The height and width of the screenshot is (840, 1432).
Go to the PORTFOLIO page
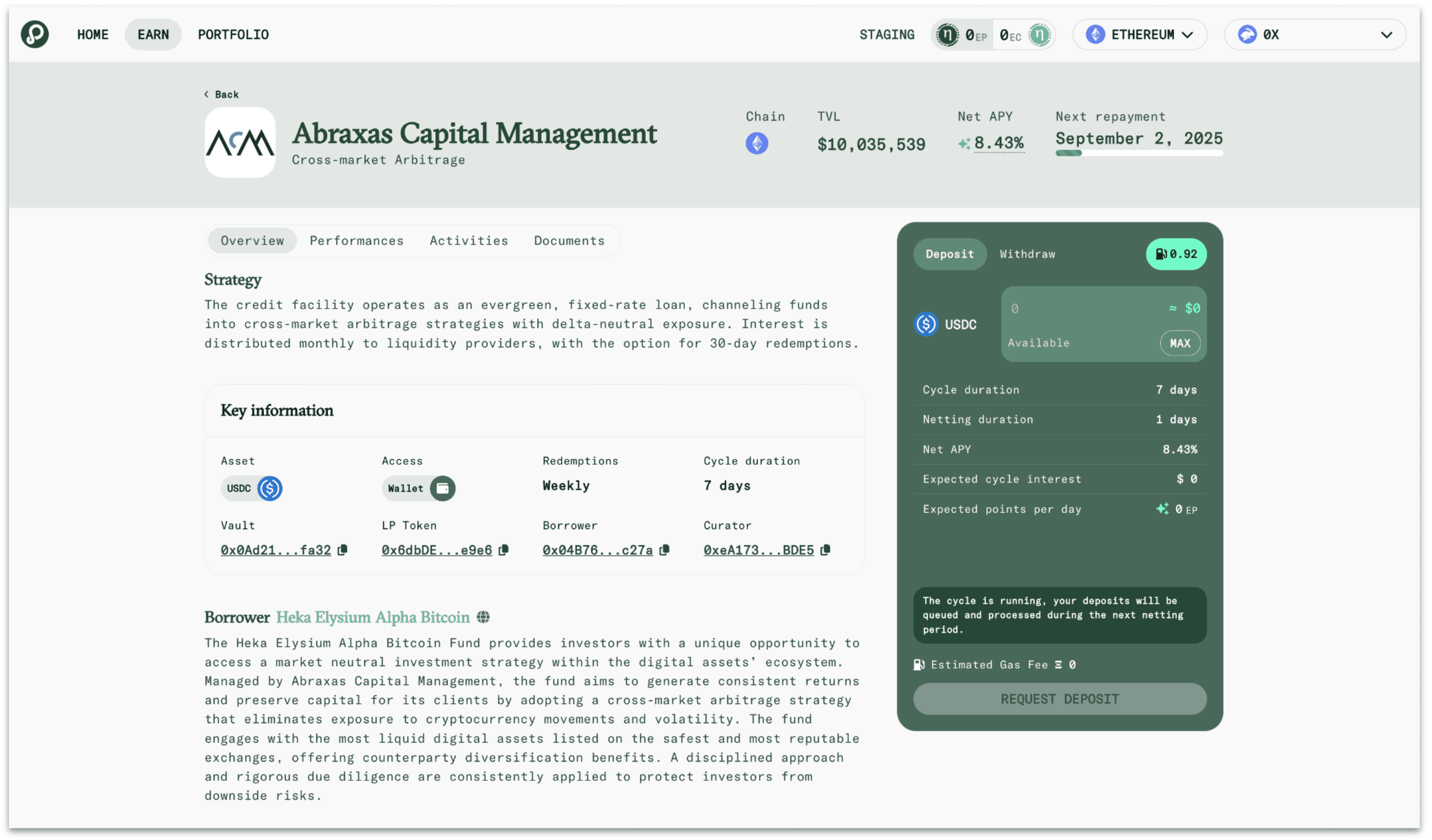[x=233, y=35]
